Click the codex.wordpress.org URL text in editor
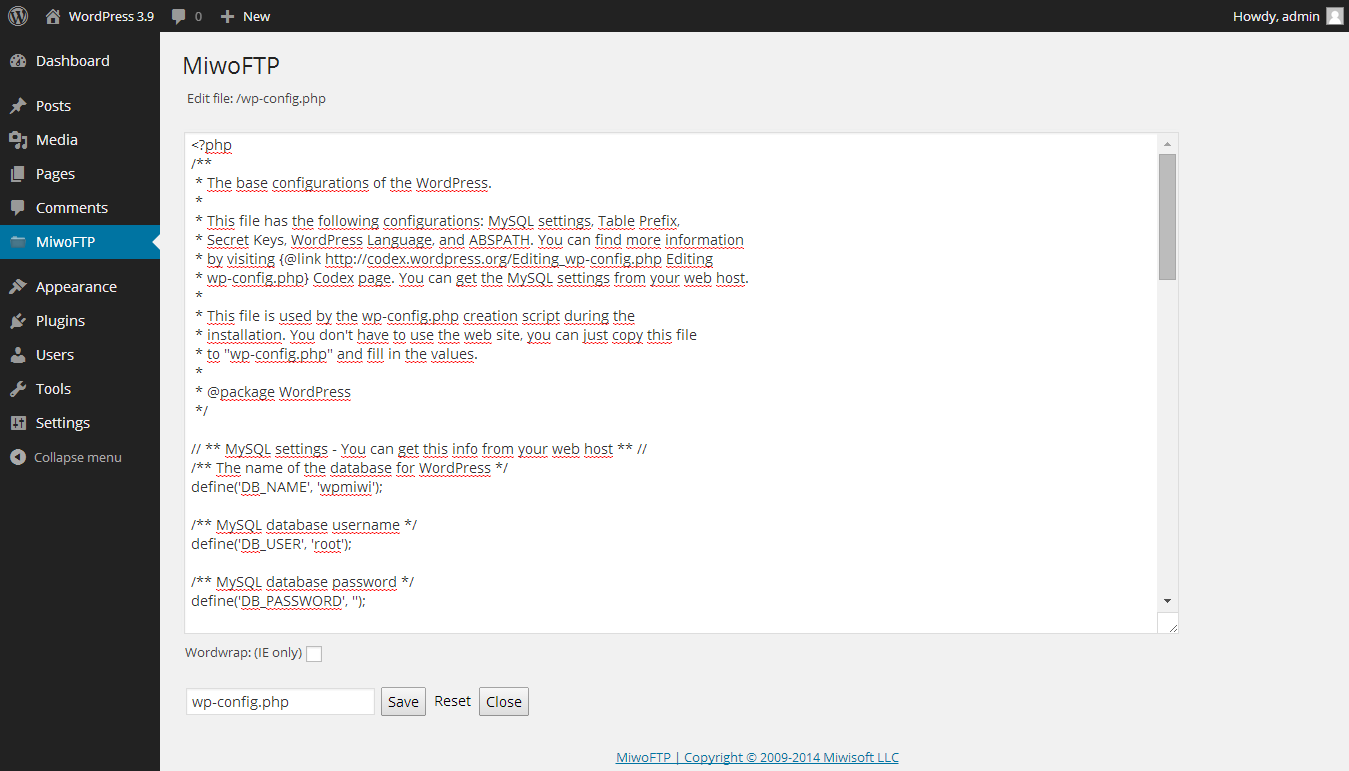Viewport: 1349px width, 771px height. [x=493, y=259]
